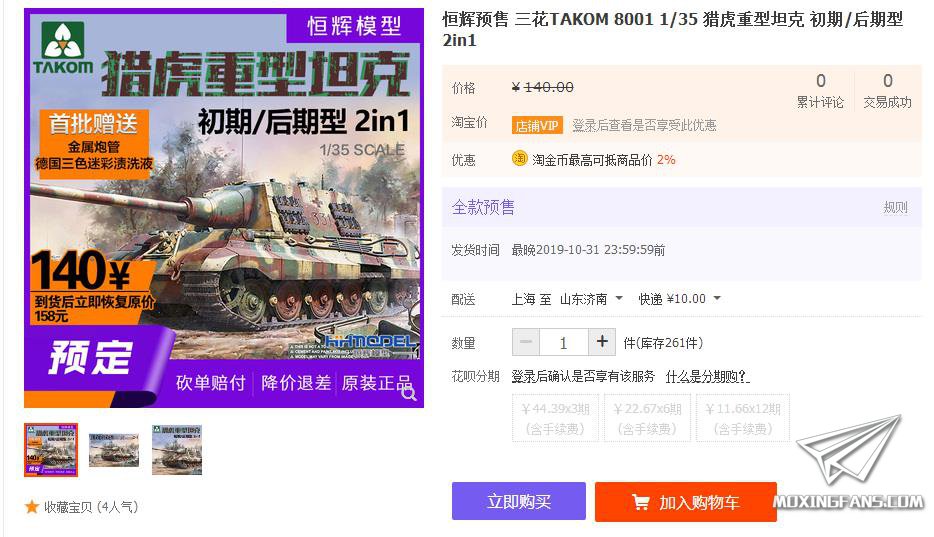934x537 pixels.
Task: Click the 店铺VIP badge
Action: coord(536,126)
